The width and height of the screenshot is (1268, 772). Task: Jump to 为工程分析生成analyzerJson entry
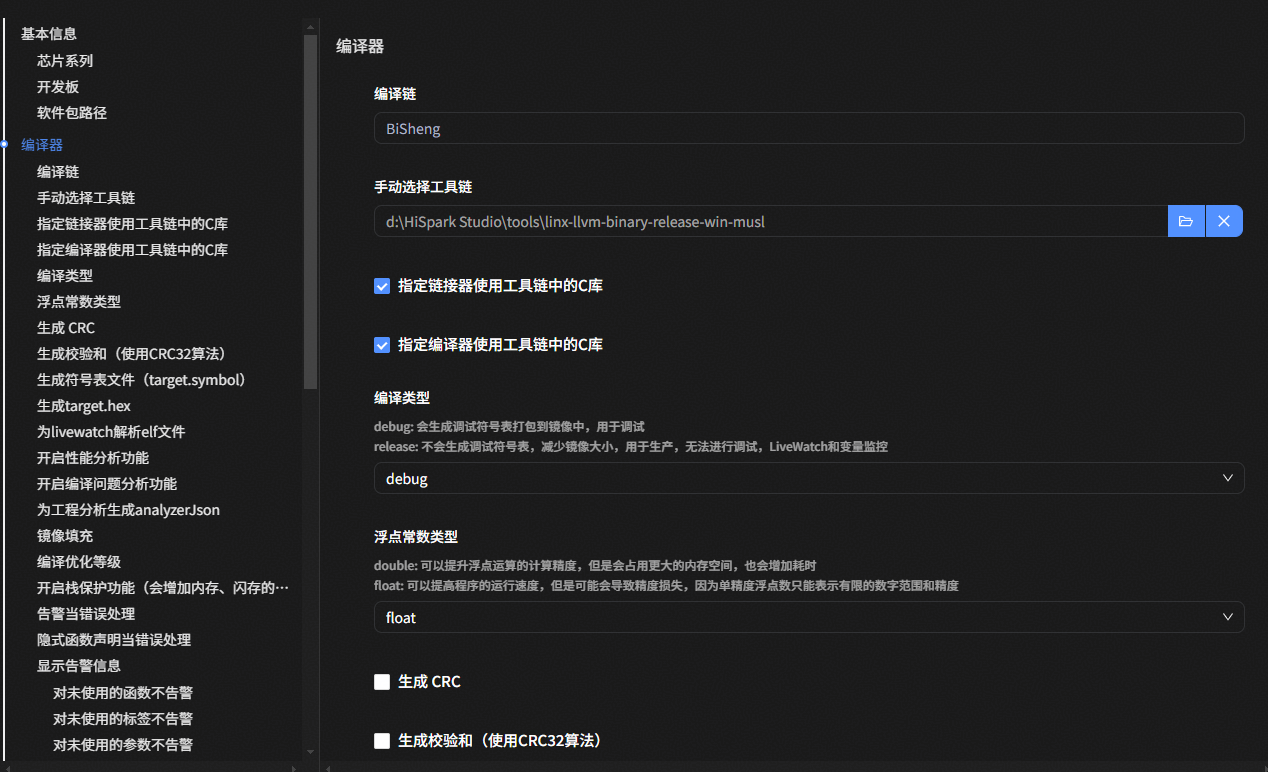coord(128,510)
